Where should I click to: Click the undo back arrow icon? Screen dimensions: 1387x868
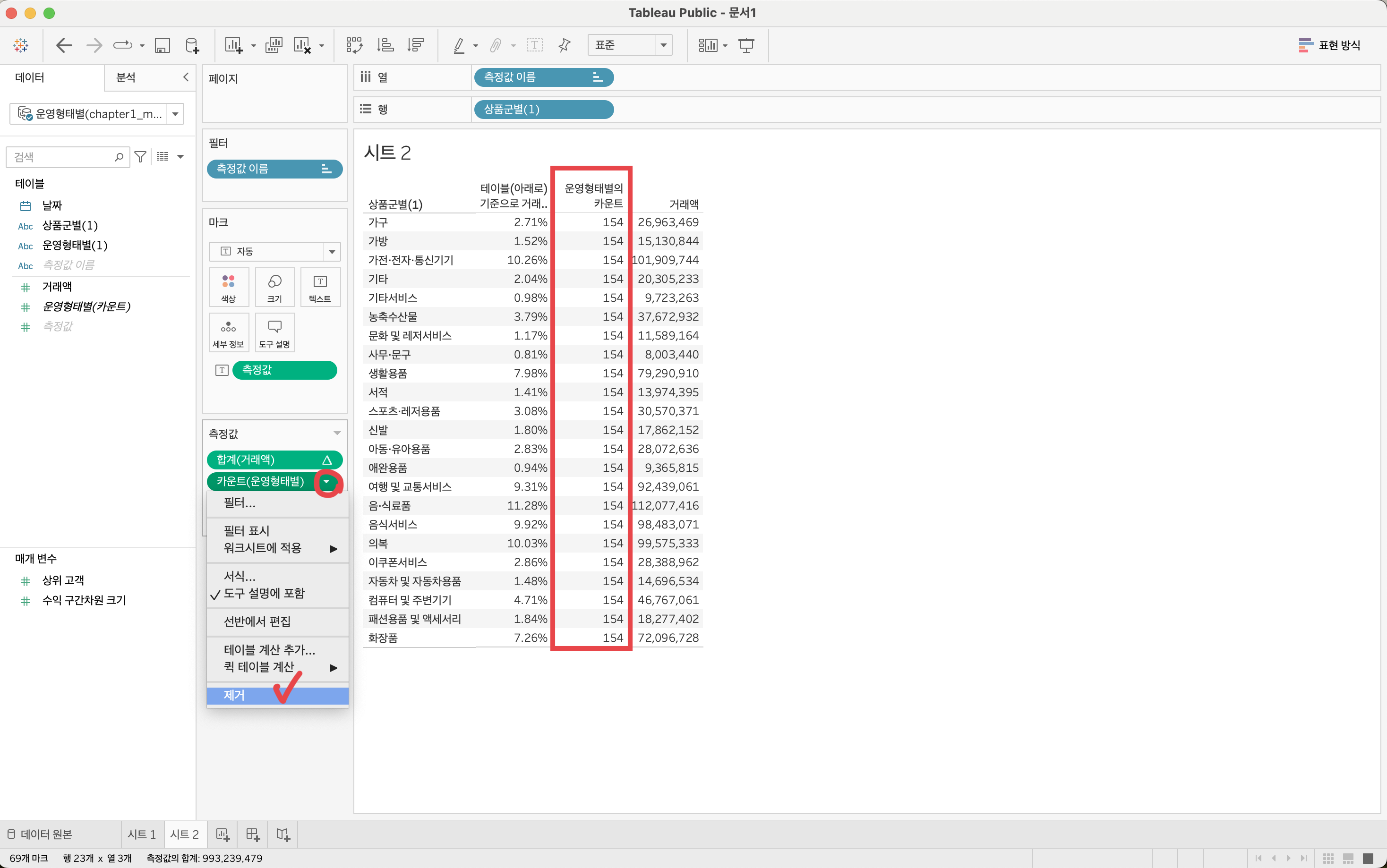click(x=64, y=45)
